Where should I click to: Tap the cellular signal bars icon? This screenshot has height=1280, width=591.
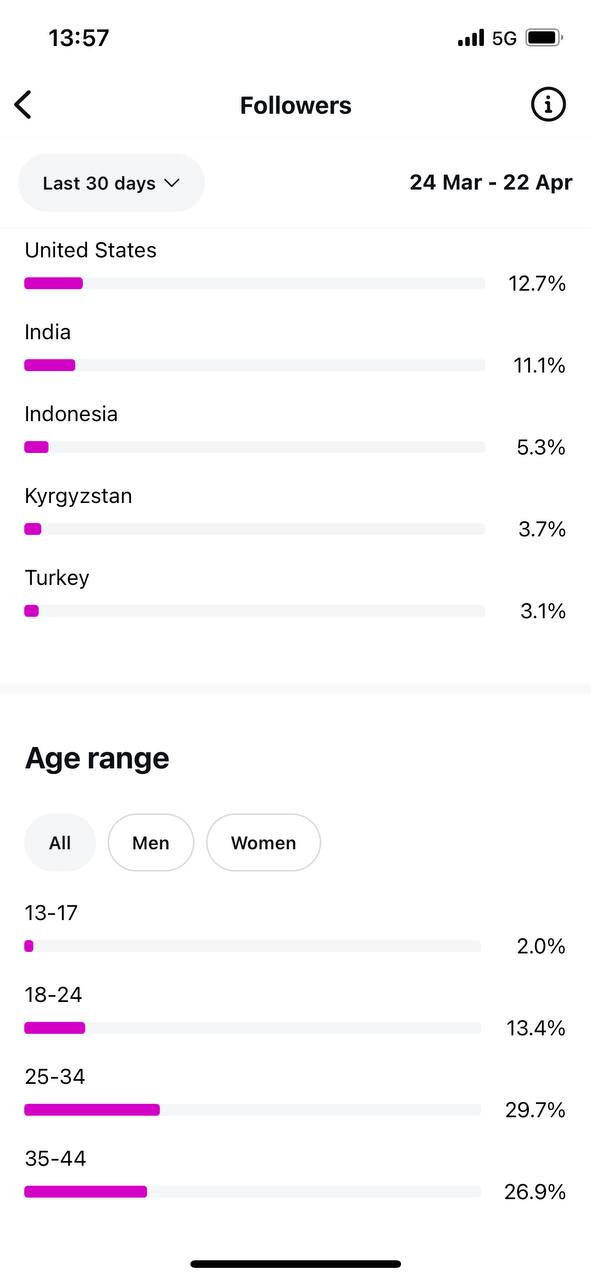click(471, 38)
